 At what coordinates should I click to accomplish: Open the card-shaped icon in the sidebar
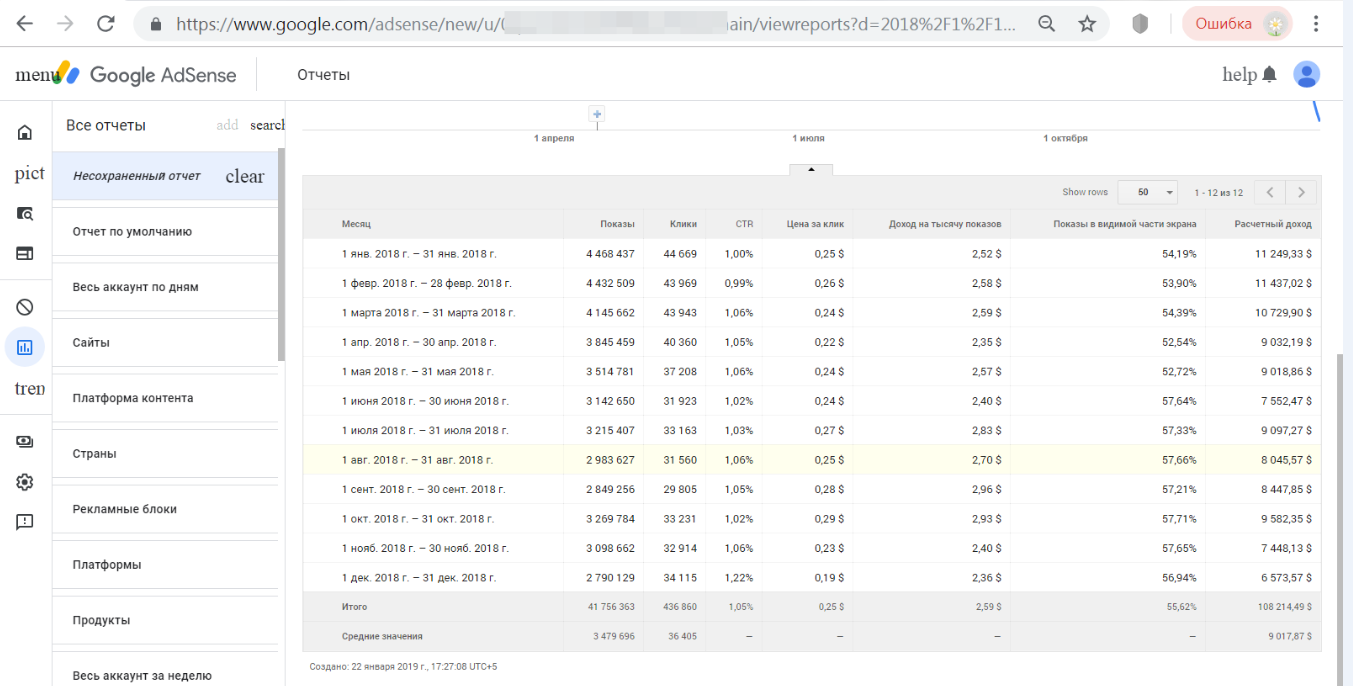click(25, 254)
